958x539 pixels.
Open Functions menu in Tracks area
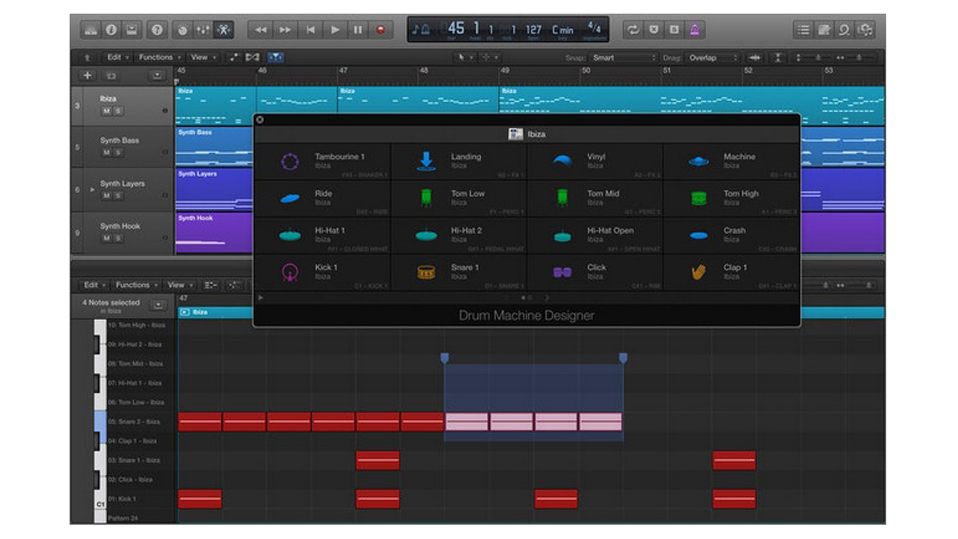pyautogui.click(x=159, y=57)
